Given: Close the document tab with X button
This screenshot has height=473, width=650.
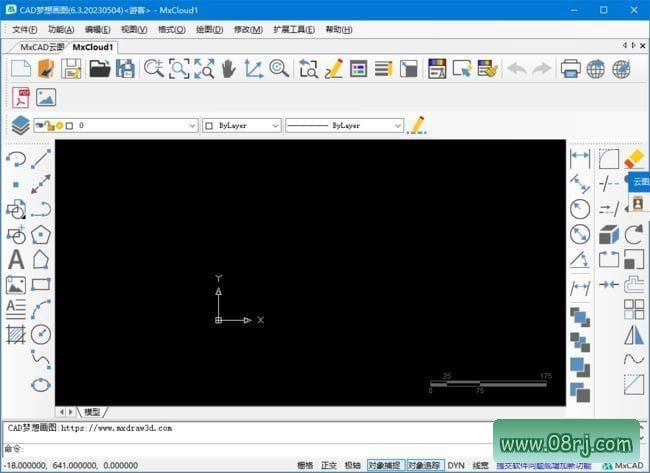Looking at the screenshot, I should pyautogui.click(x=643, y=46).
